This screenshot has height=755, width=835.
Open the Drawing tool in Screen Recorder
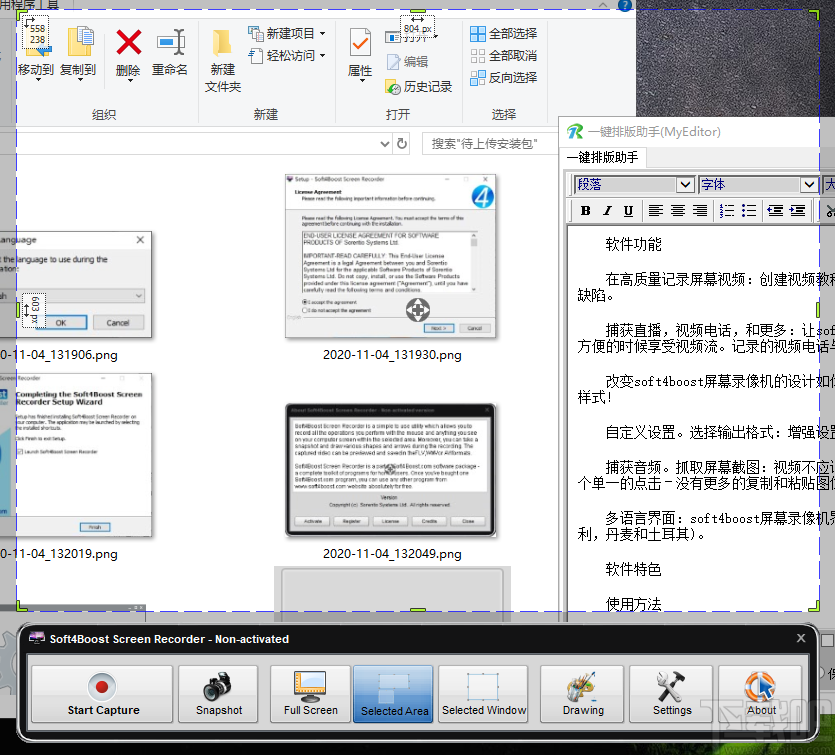click(x=581, y=694)
